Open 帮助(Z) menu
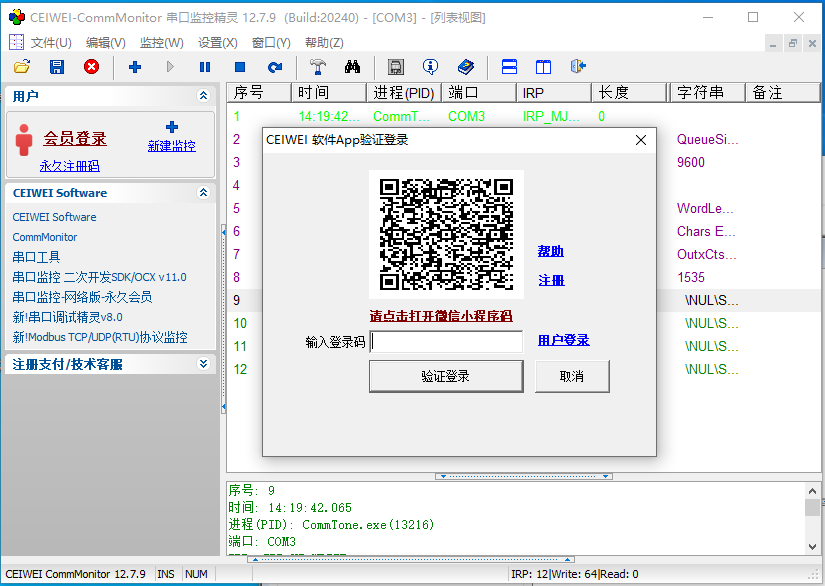Screen dimensions: 825x586 point(325,43)
